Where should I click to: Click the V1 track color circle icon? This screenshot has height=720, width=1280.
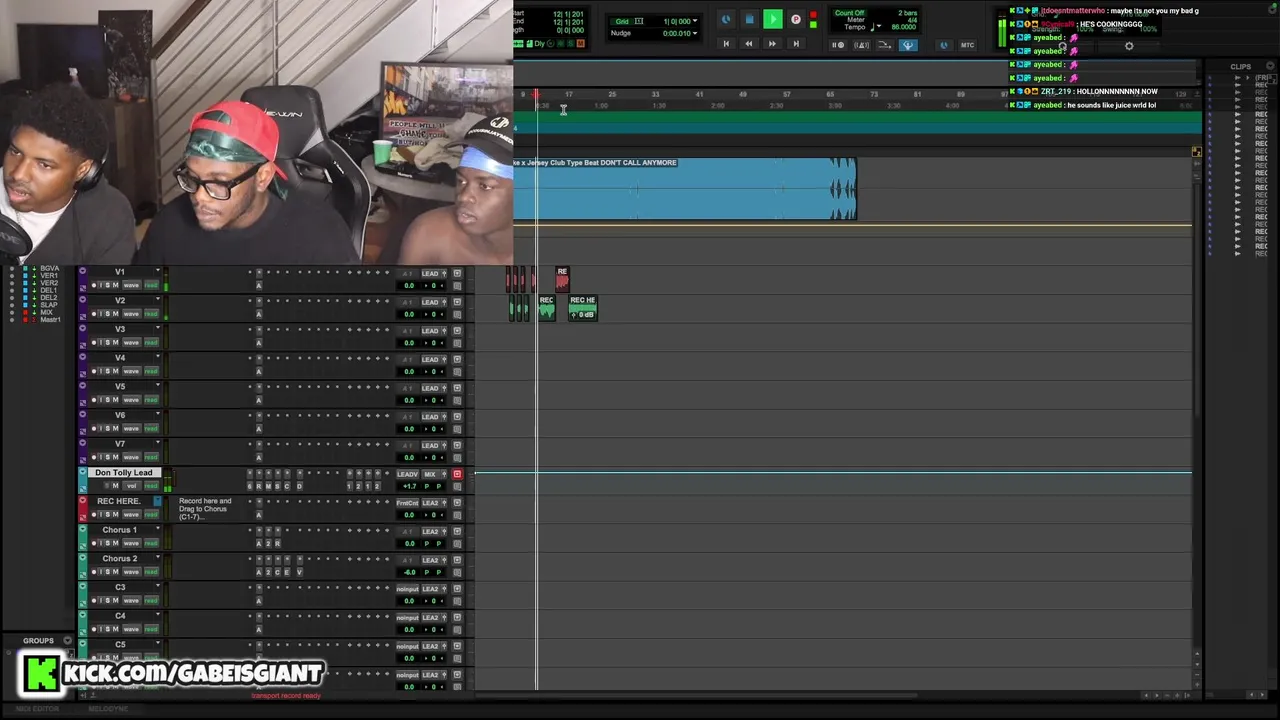tap(83, 271)
